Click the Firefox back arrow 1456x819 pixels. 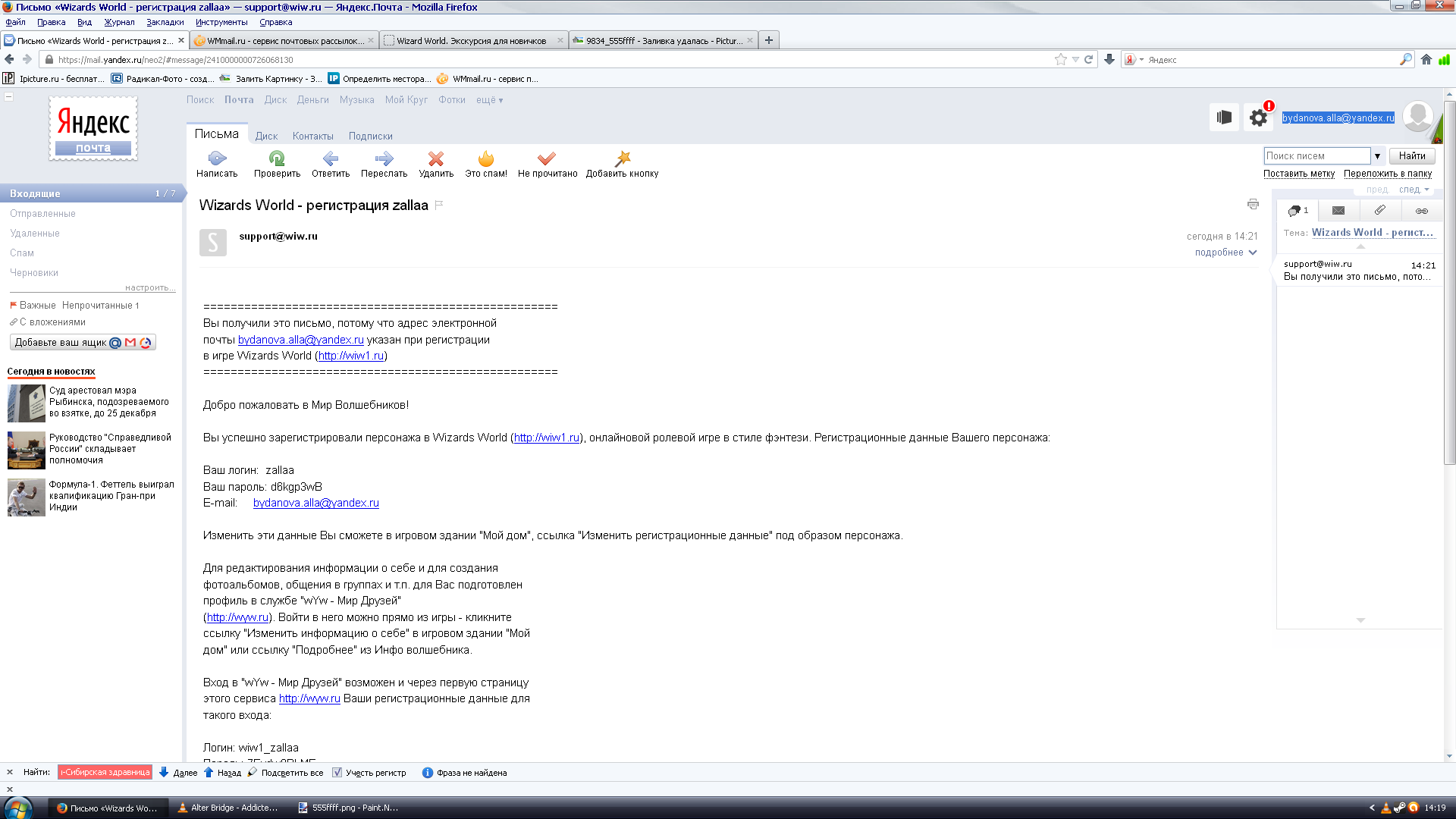coord(9,59)
